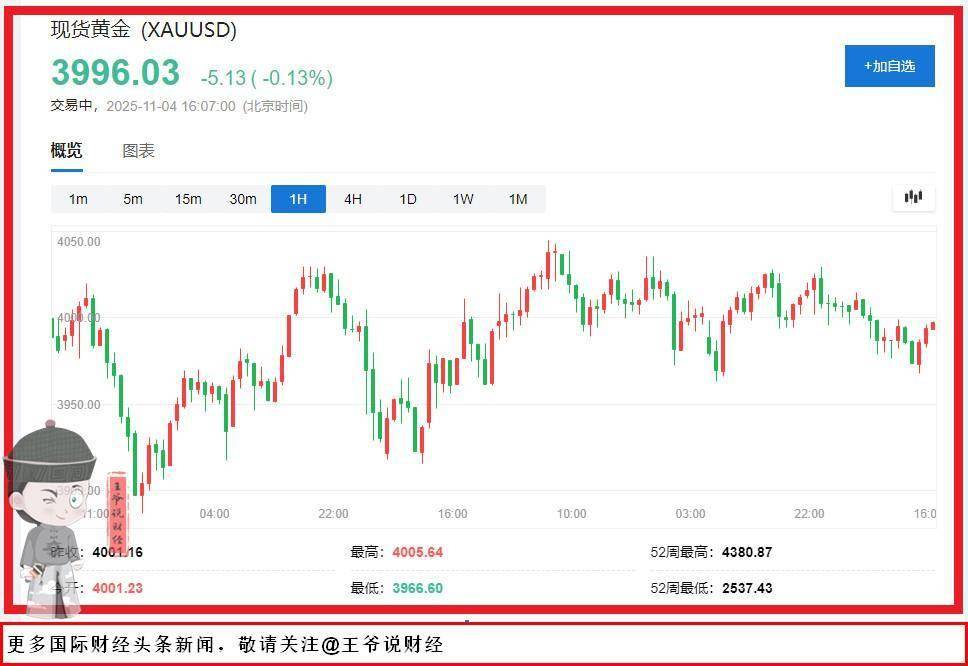Select the 1H timeframe
This screenshot has width=968, height=666.
298,199
